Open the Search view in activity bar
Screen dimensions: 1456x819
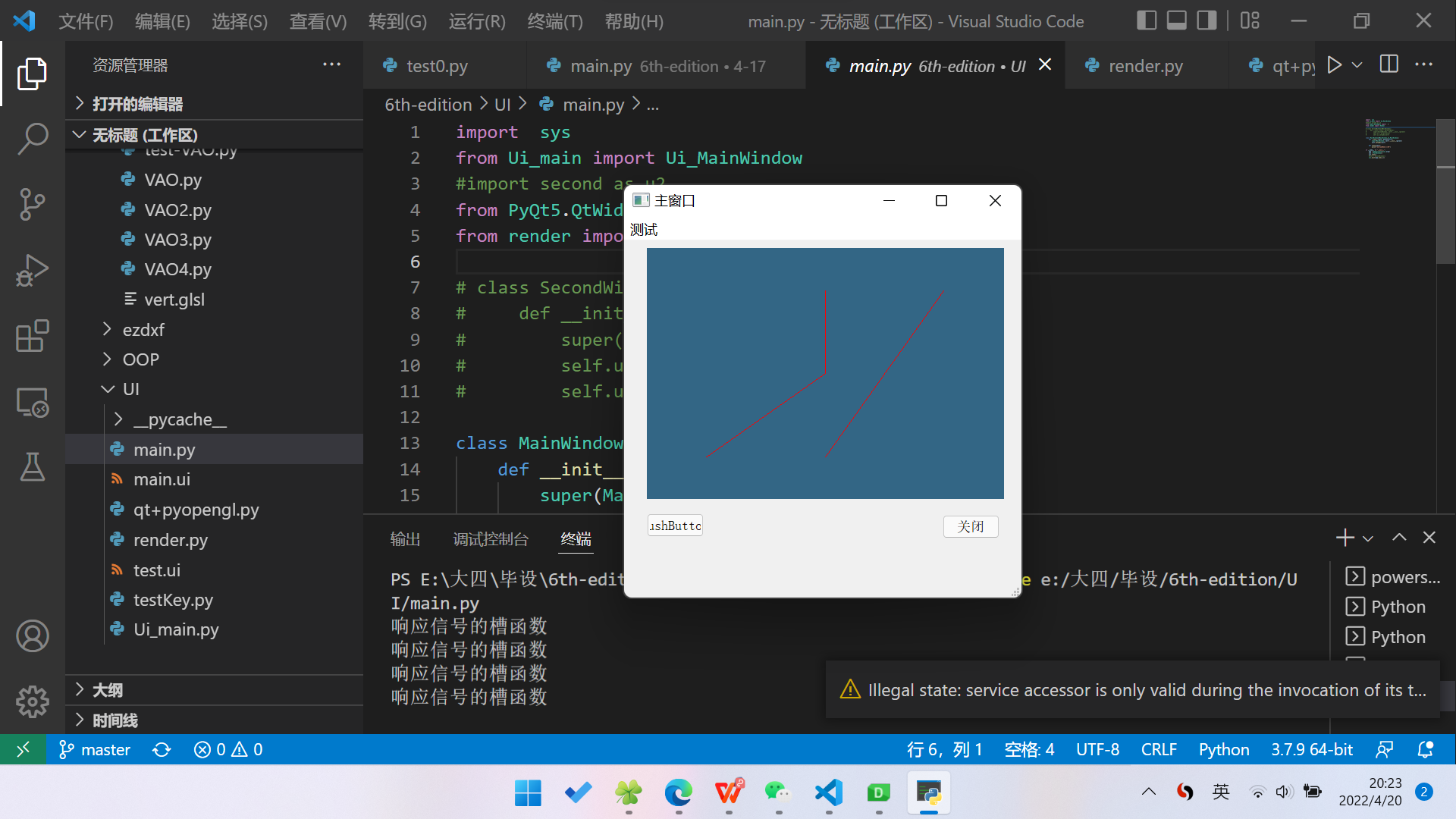click(x=33, y=140)
